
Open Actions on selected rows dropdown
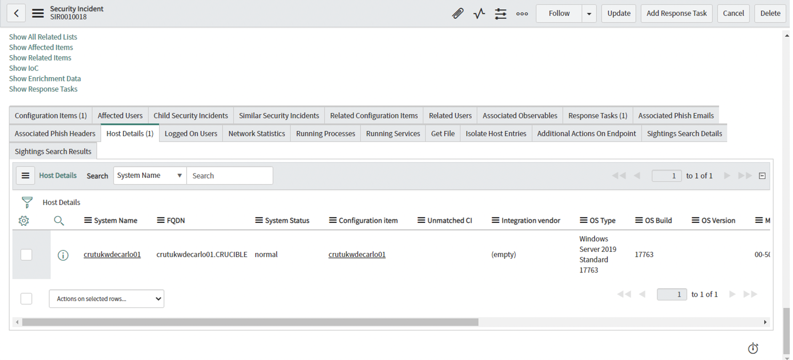(x=107, y=299)
